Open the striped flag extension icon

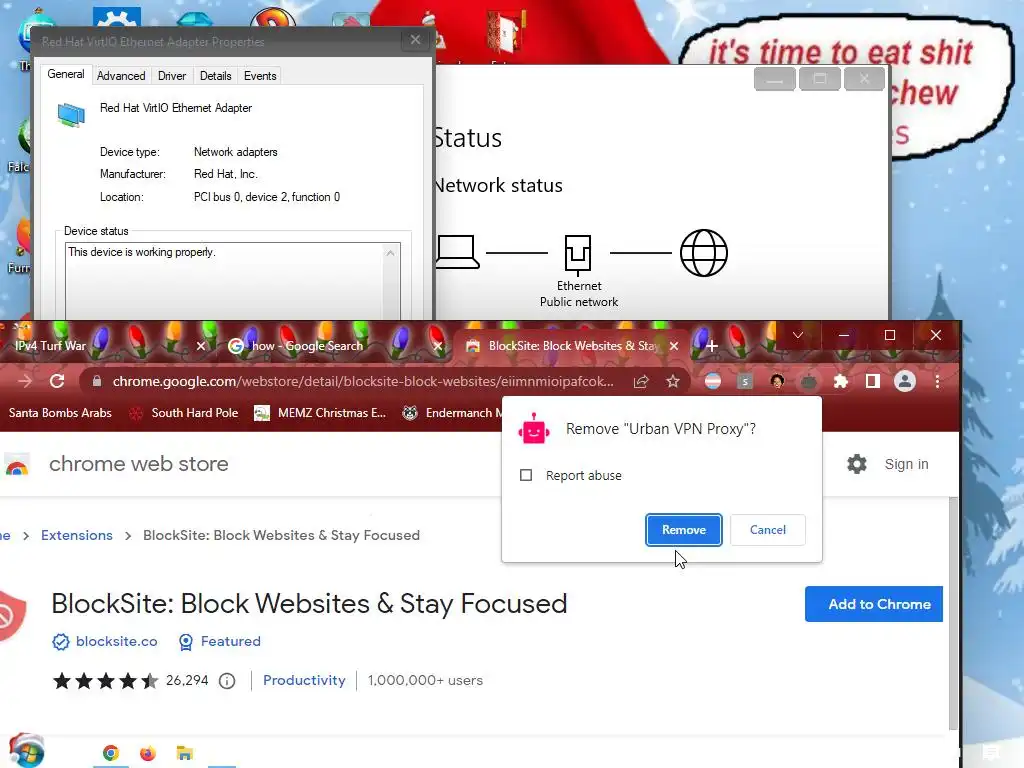[x=712, y=381]
